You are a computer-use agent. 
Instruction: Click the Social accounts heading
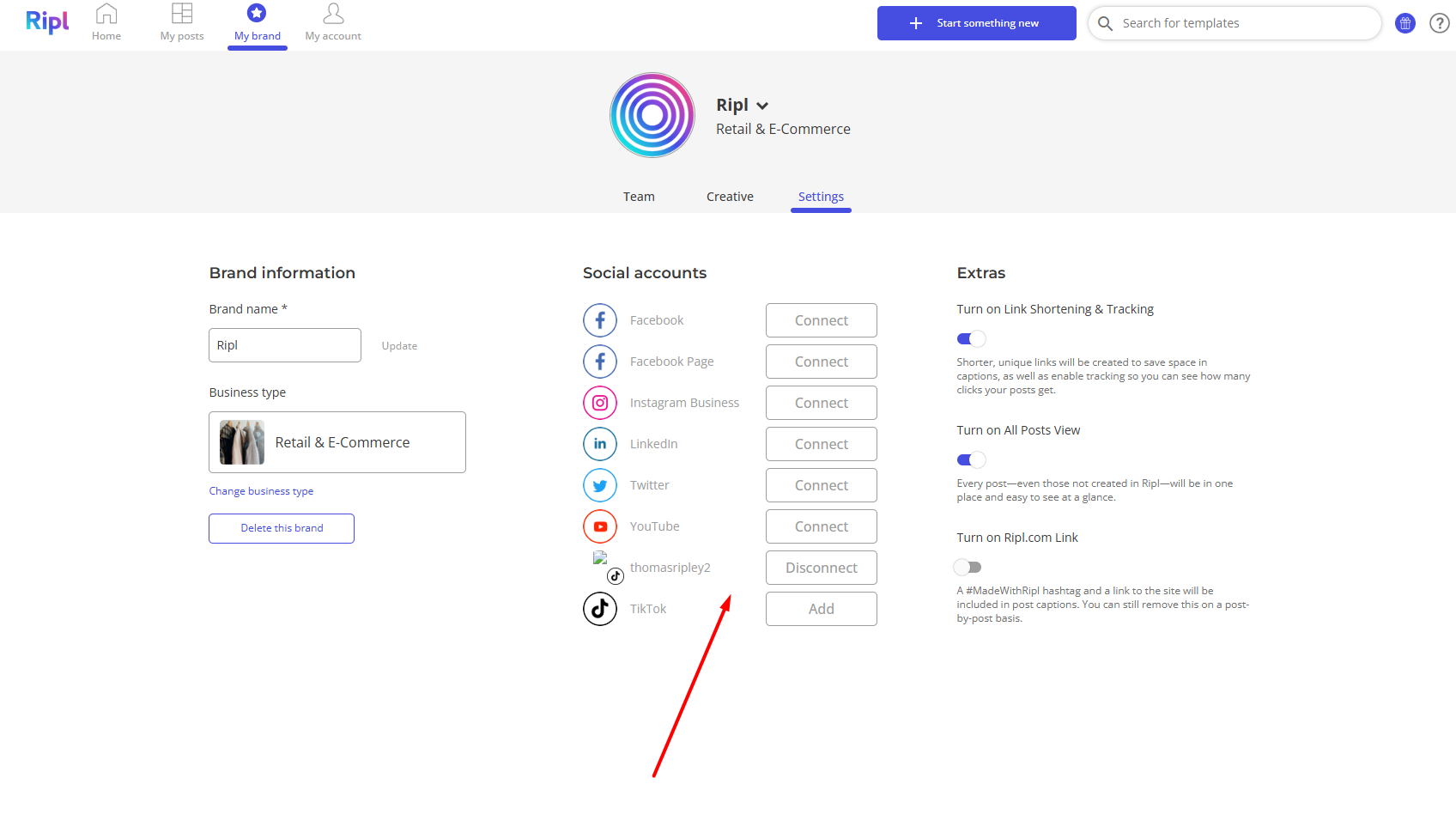645,273
